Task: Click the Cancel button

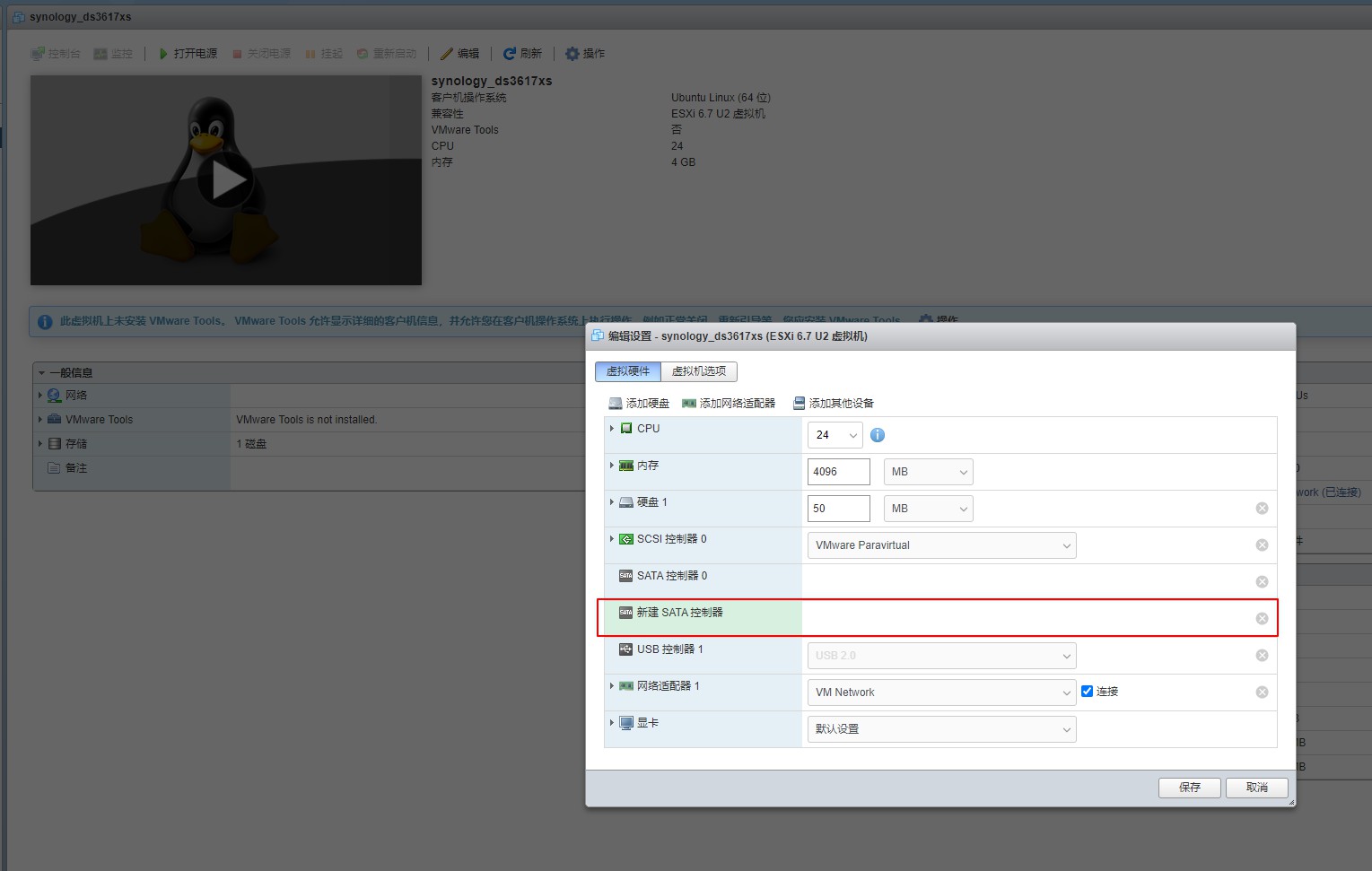Action: point(1257,788)
